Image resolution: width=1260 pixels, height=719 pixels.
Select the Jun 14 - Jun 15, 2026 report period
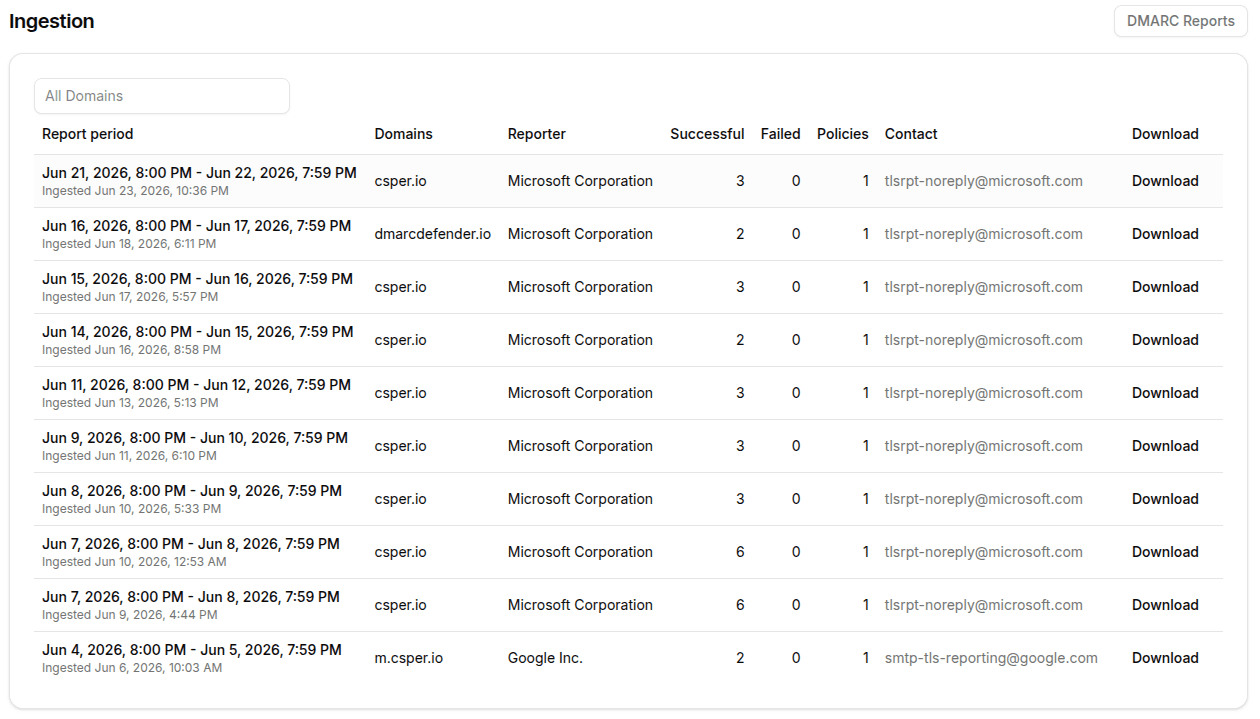click(x=198, y=332)
